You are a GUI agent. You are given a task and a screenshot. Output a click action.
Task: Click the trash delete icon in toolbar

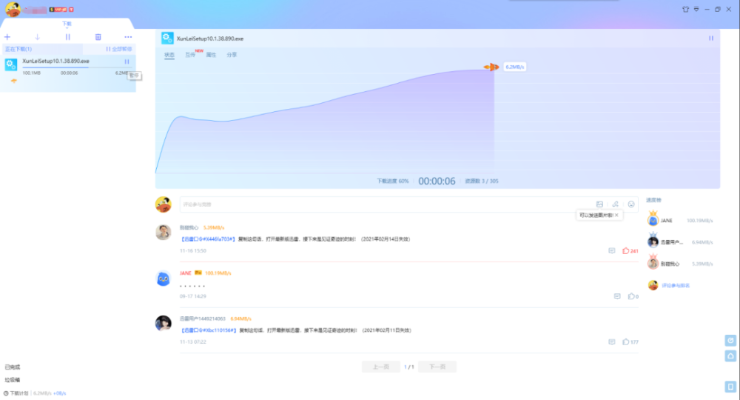(x=98, y=37)
